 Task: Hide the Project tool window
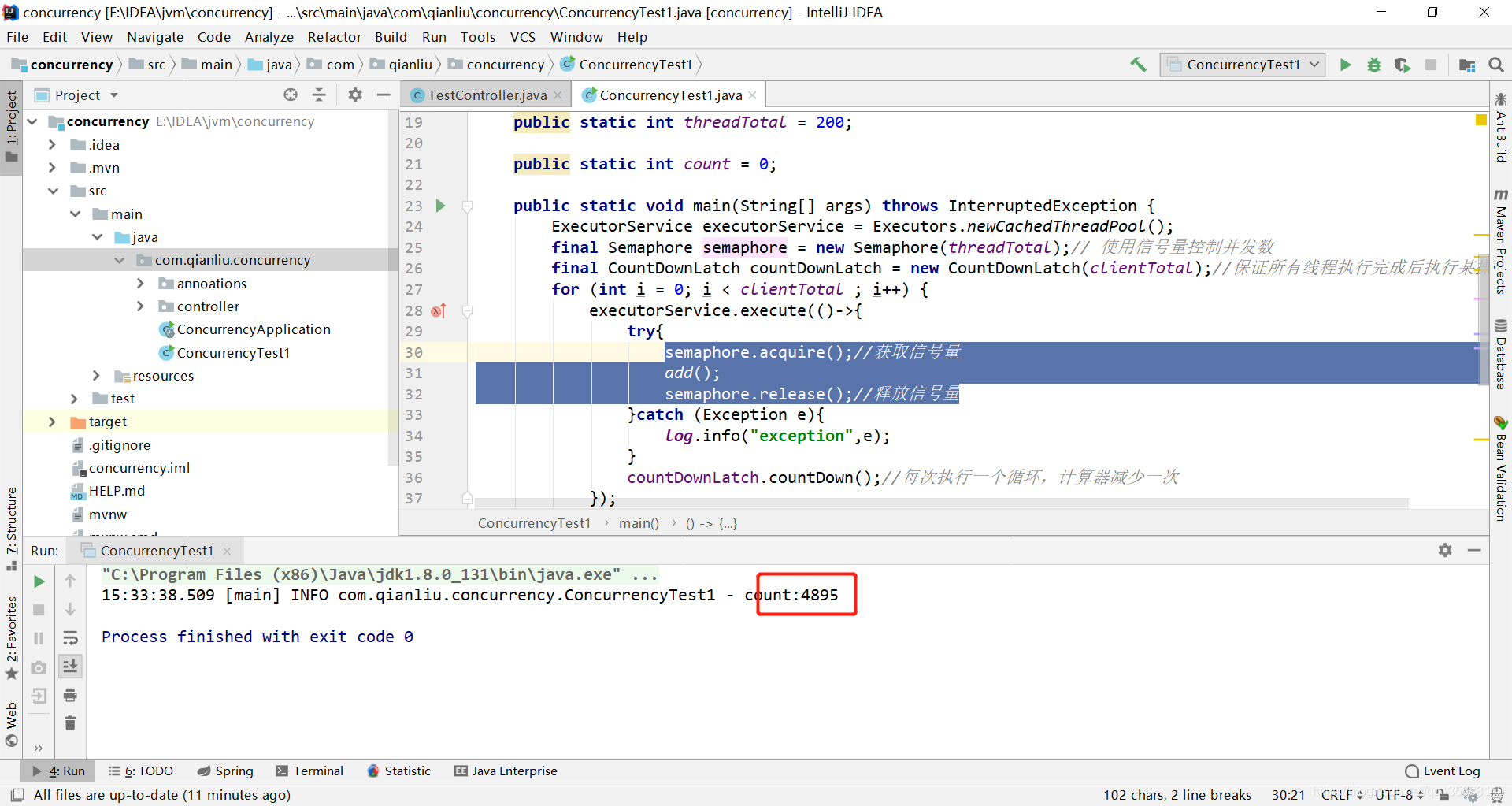(384, 95)
